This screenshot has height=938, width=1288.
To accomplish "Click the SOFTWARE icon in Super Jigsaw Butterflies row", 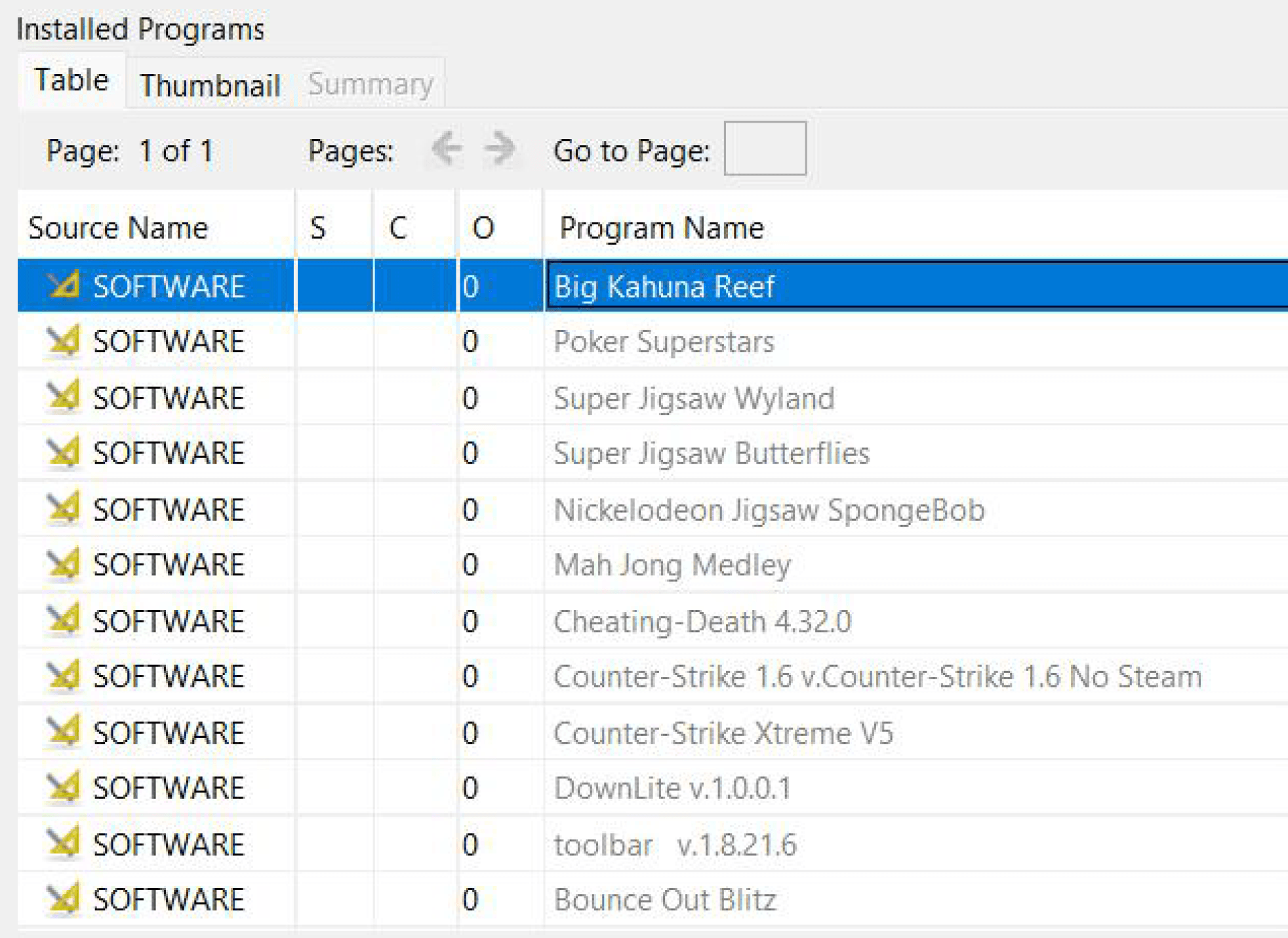I will point(64,452).
